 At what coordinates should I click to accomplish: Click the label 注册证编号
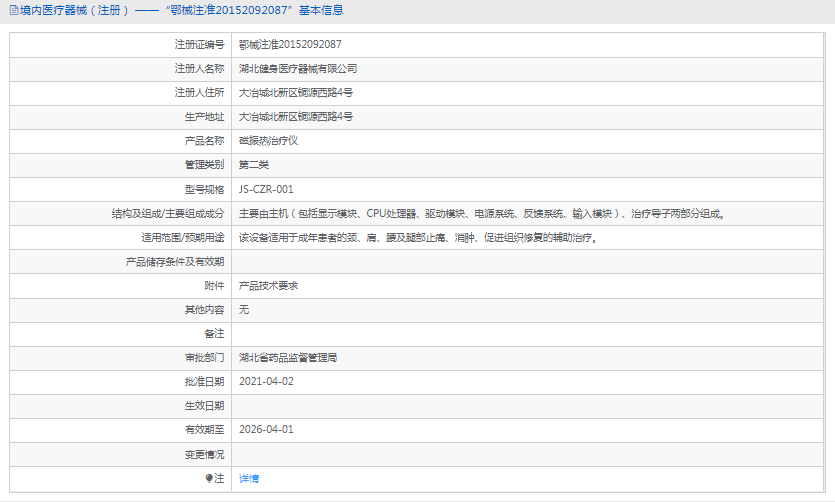click(x=200, y=45)
